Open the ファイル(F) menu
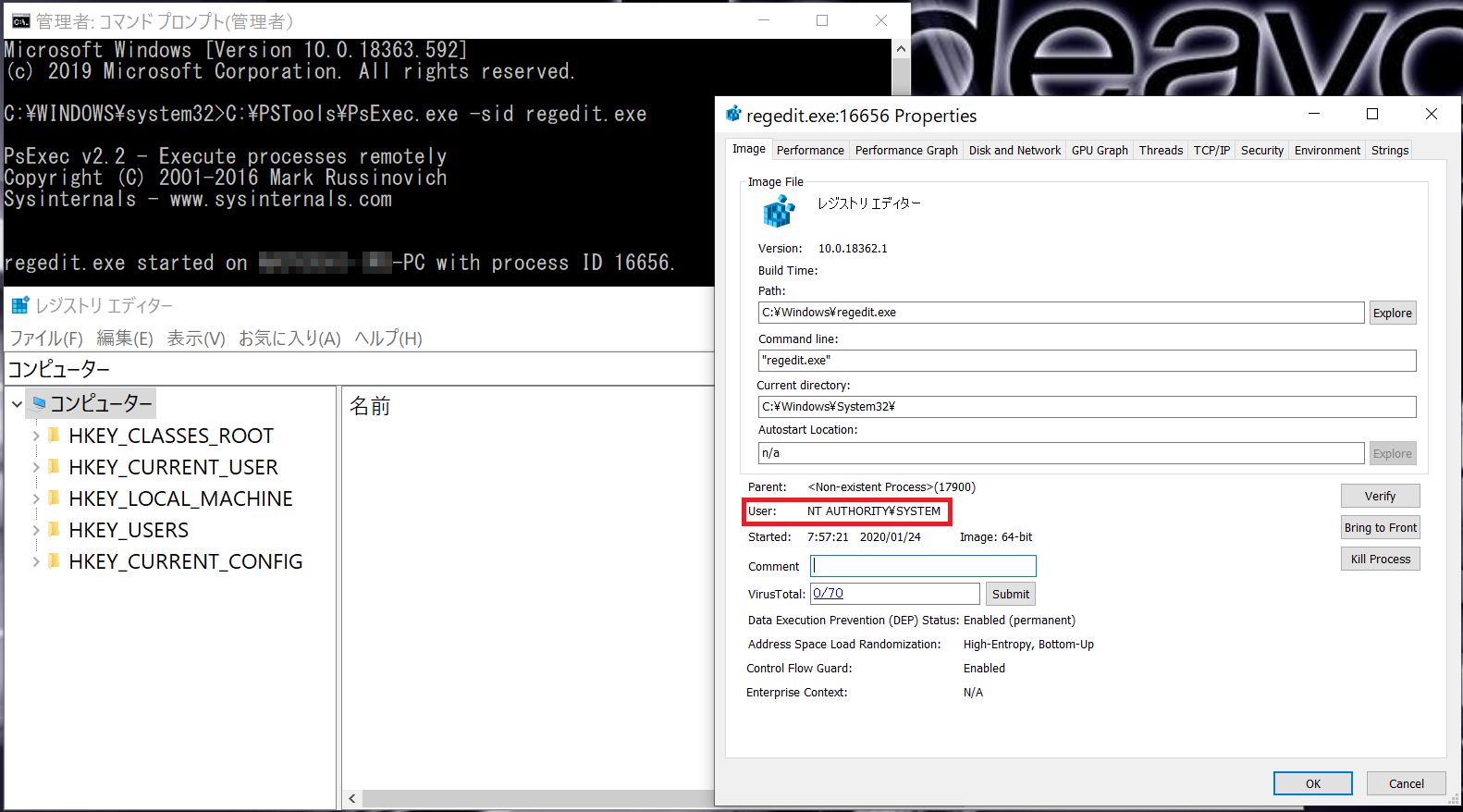The image size is (1463, 812). click(x=46, y=338)
